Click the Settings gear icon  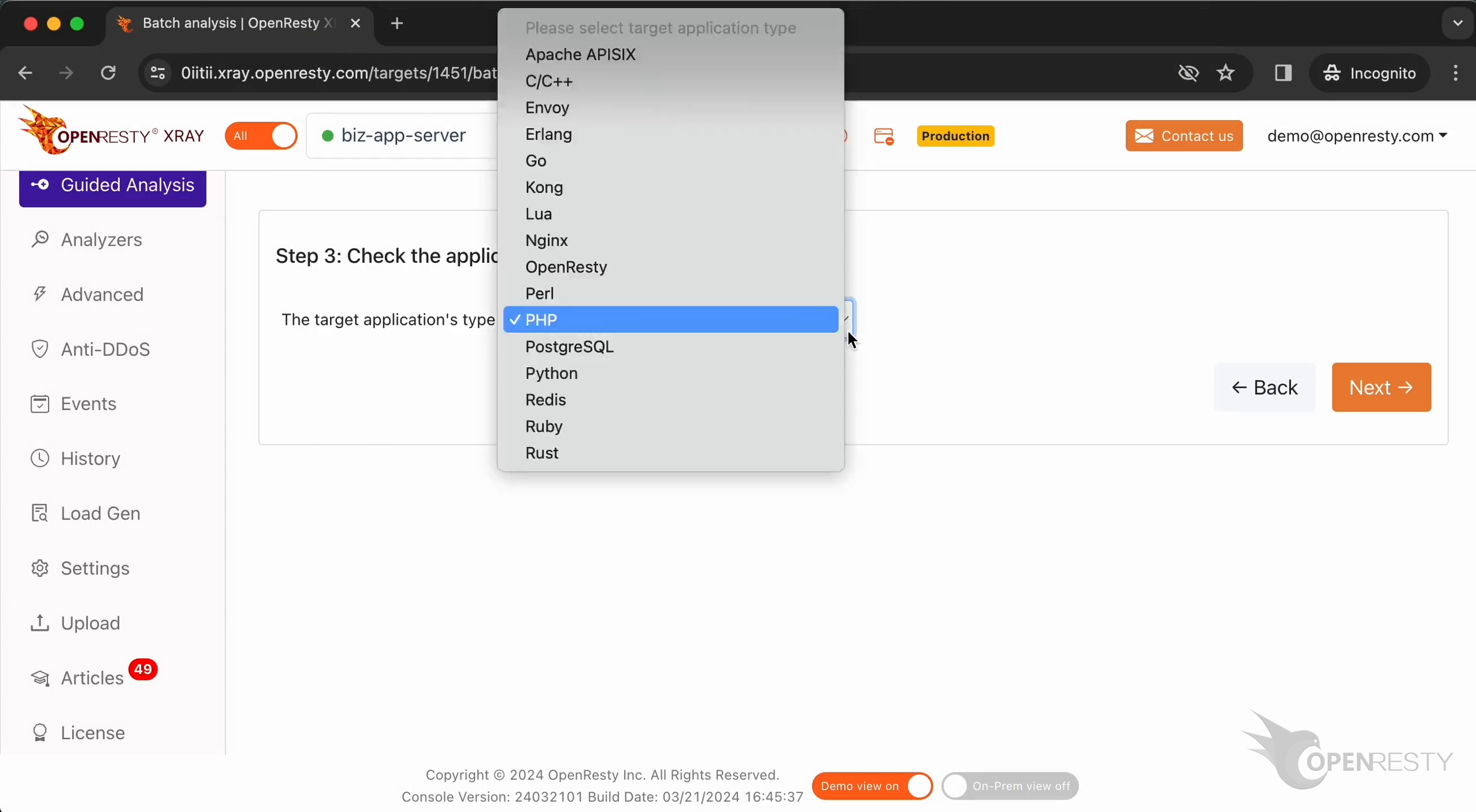(x=39, y=568)
